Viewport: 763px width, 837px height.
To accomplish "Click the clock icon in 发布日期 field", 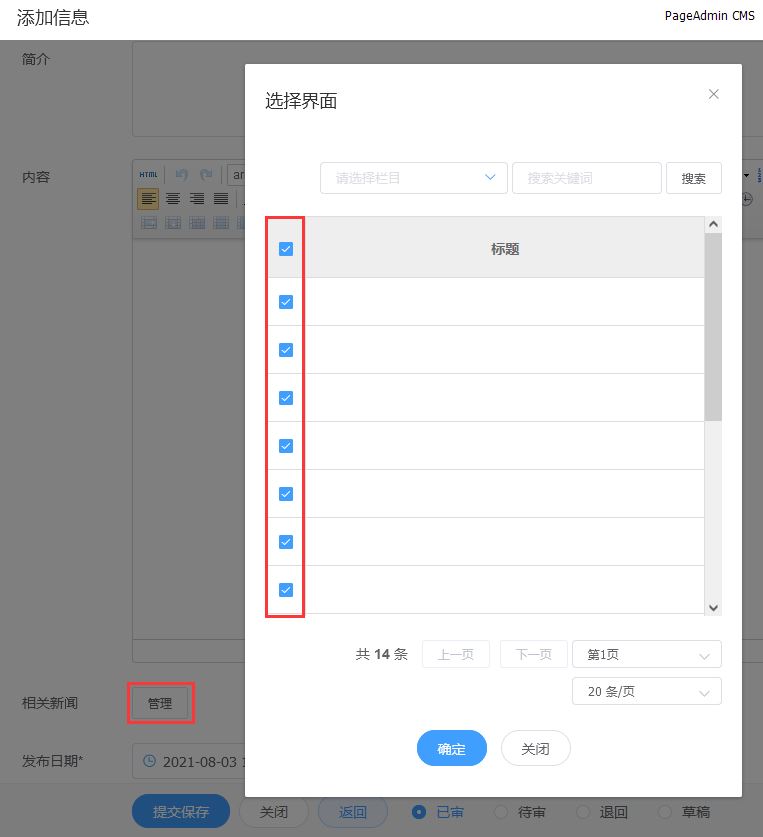I will coord(150,761).
